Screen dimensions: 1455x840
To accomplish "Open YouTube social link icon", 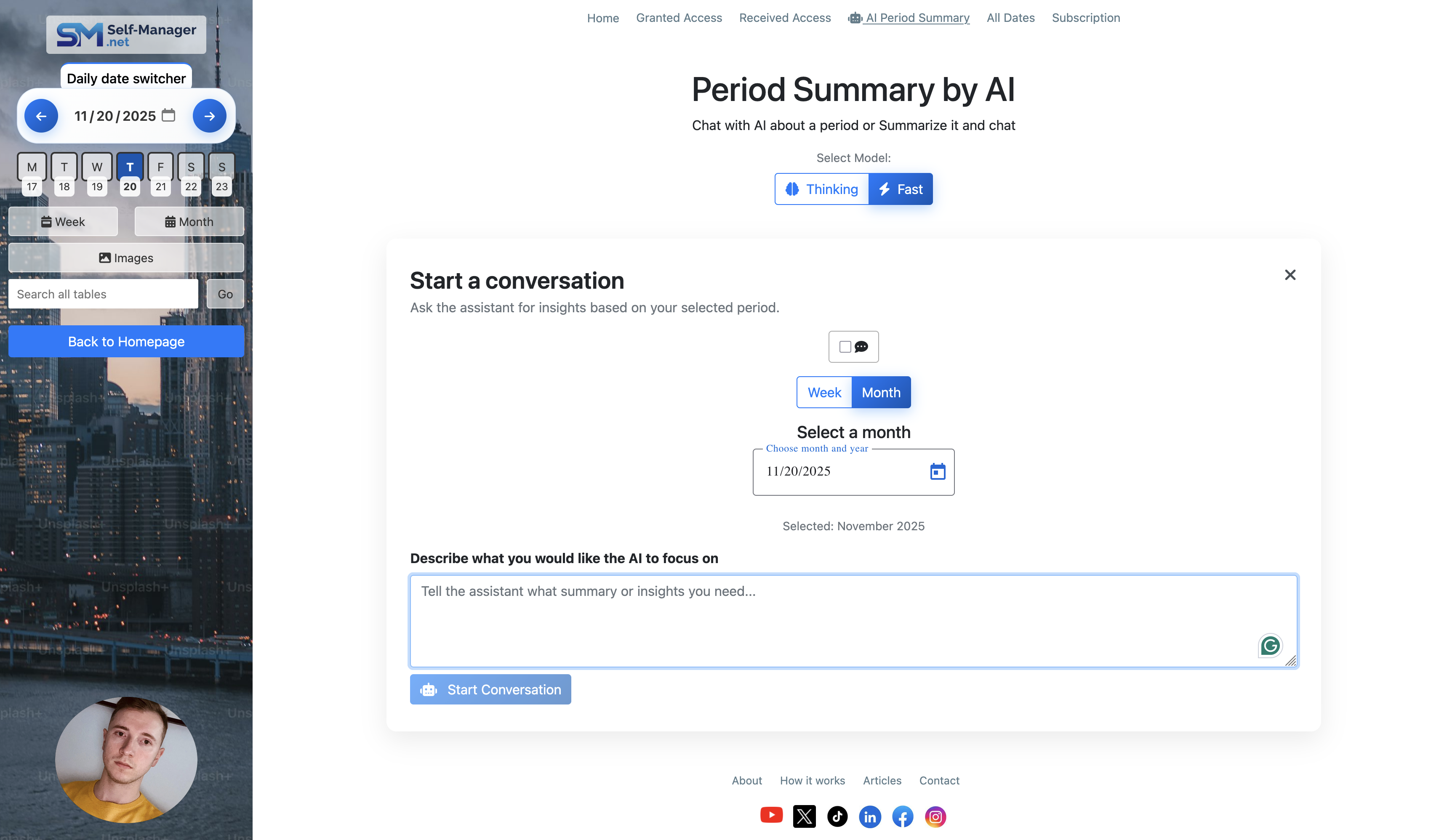I will (771, 816).
